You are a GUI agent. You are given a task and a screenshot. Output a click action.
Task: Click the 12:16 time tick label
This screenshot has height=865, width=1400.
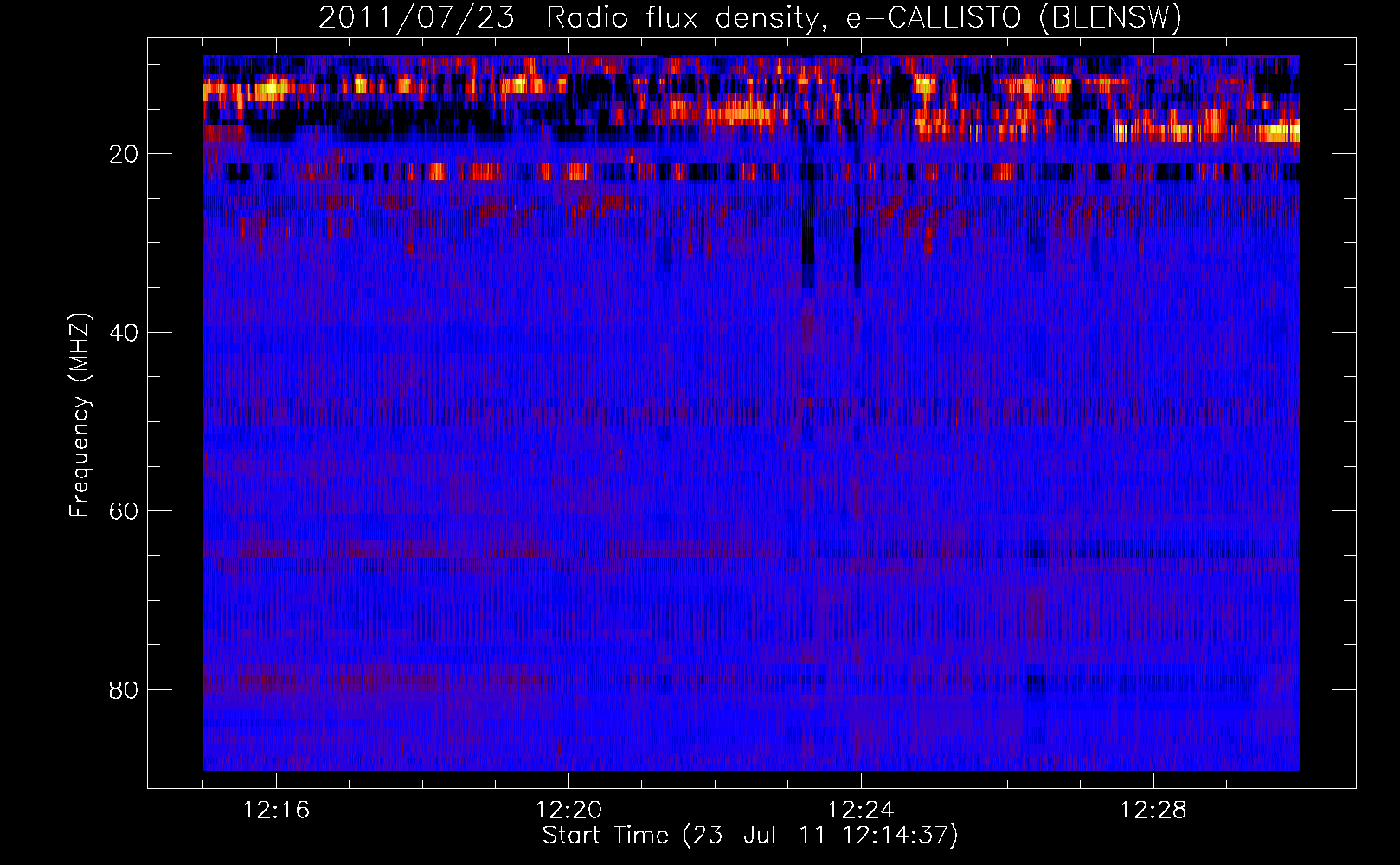(276, 811)
